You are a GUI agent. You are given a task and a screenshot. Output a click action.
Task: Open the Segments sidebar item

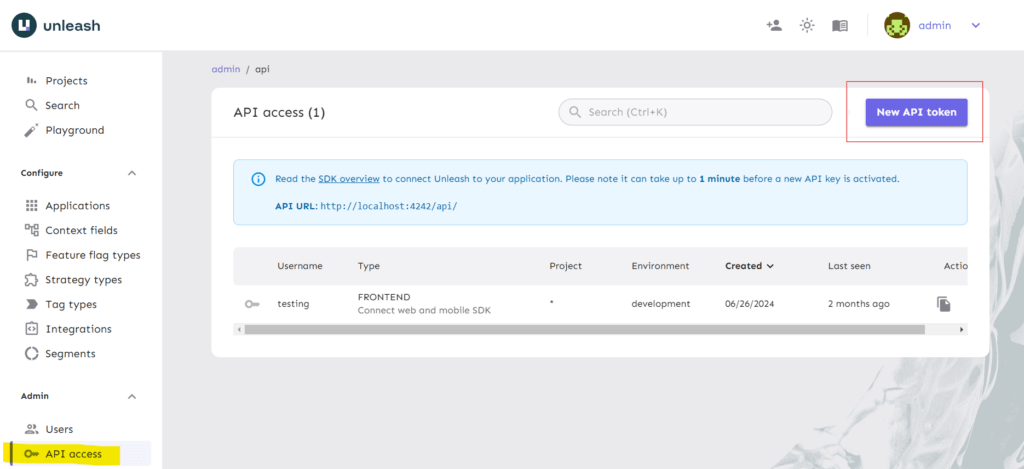pyautogui.click(x=70, y=353)
